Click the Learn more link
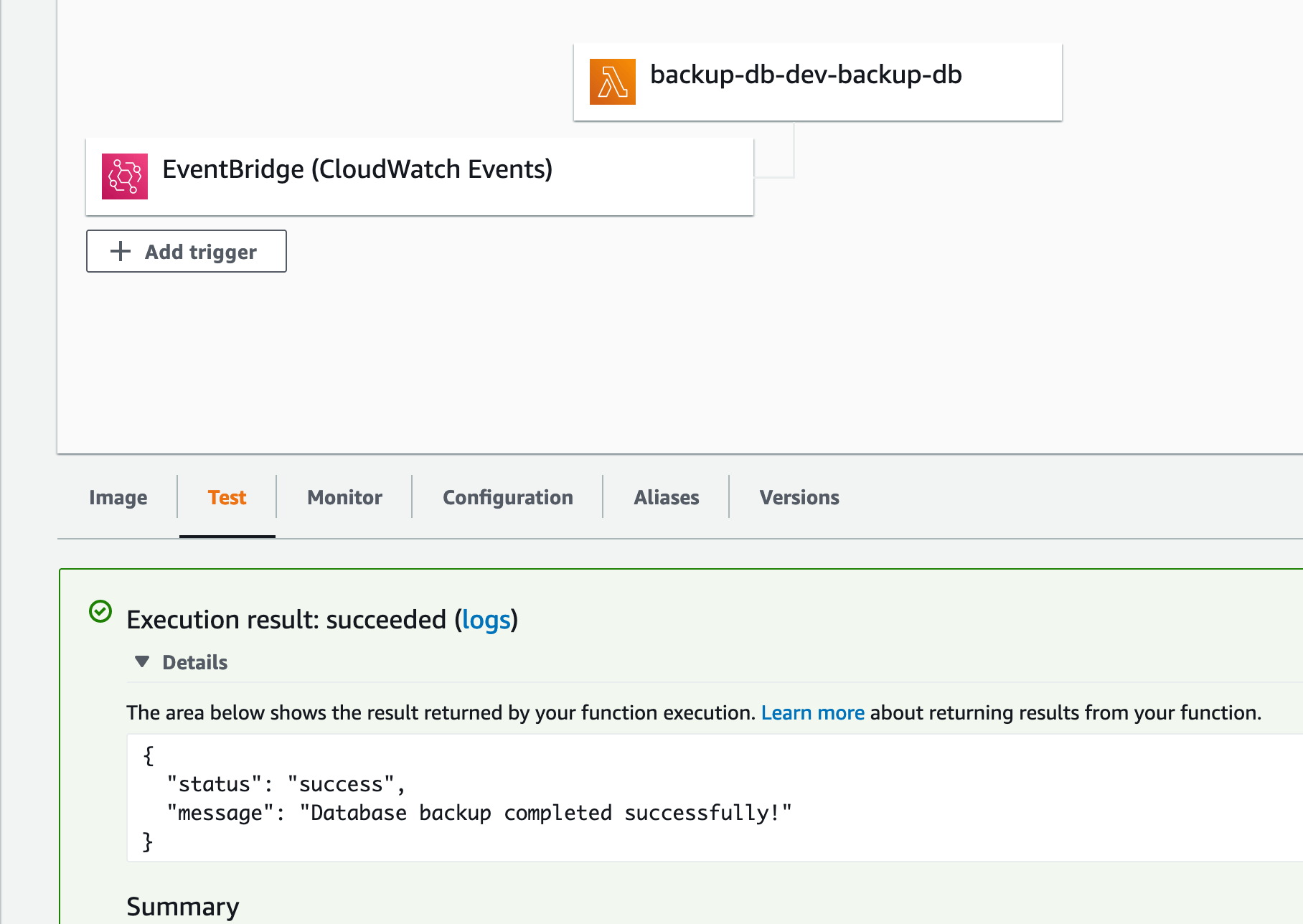 (813, 712)
